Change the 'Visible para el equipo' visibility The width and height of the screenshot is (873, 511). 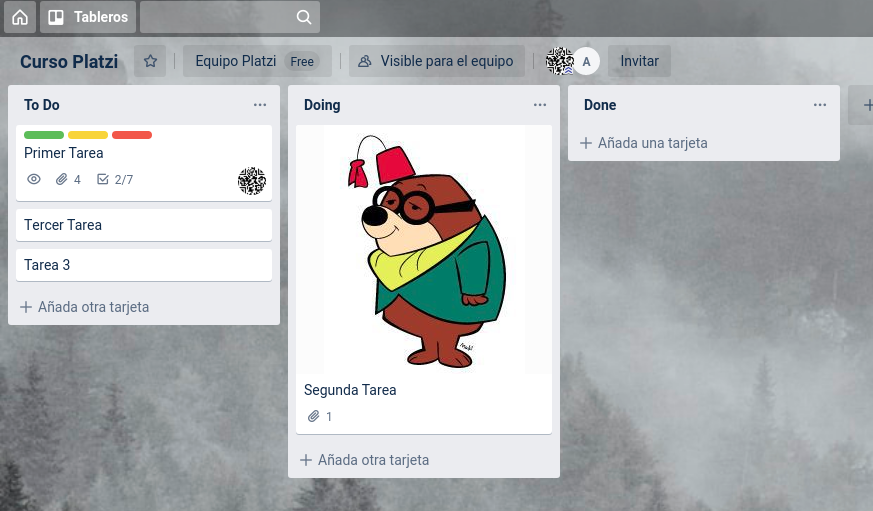(437, 61)
